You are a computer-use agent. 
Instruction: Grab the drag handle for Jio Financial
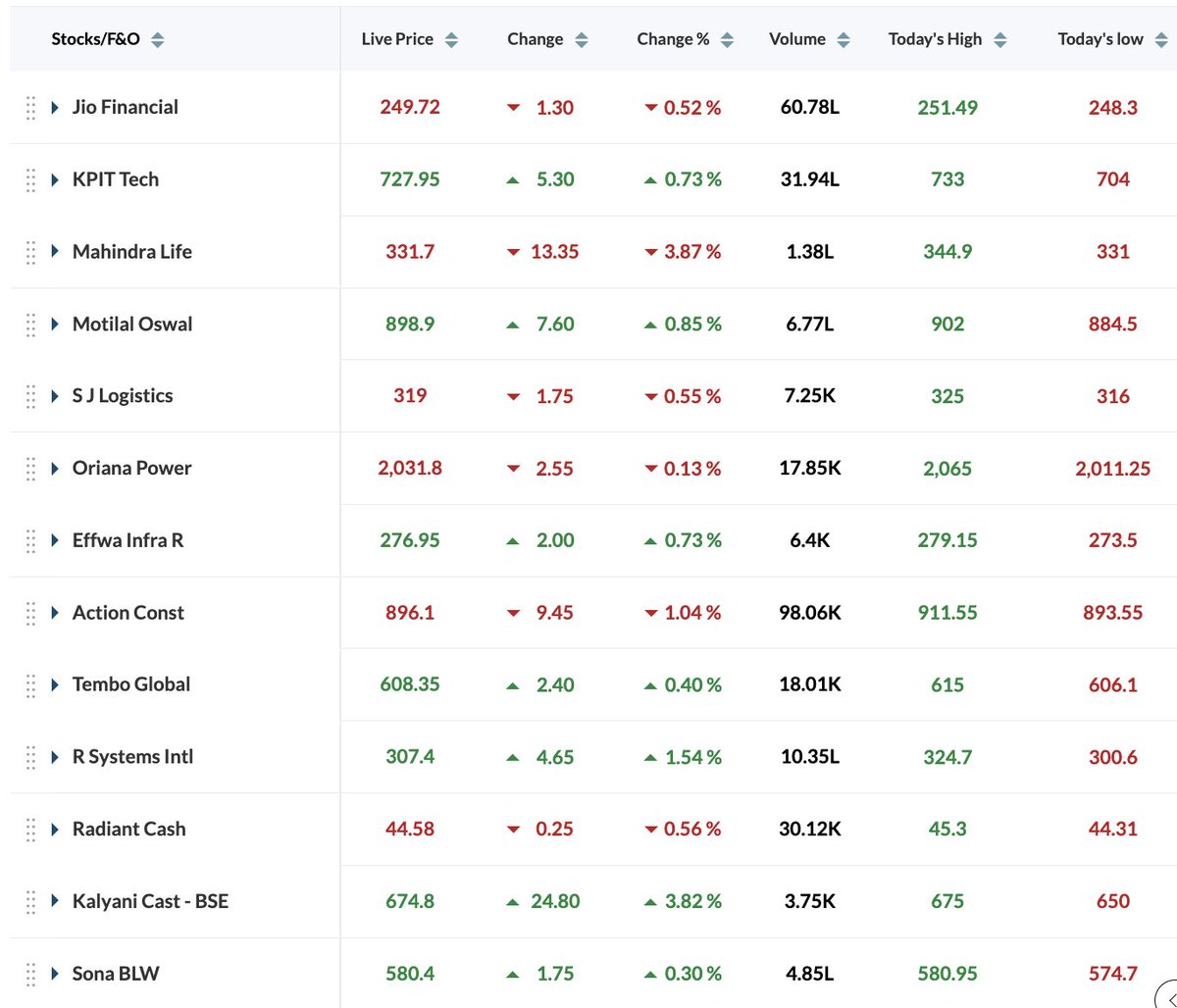point(30,107)
